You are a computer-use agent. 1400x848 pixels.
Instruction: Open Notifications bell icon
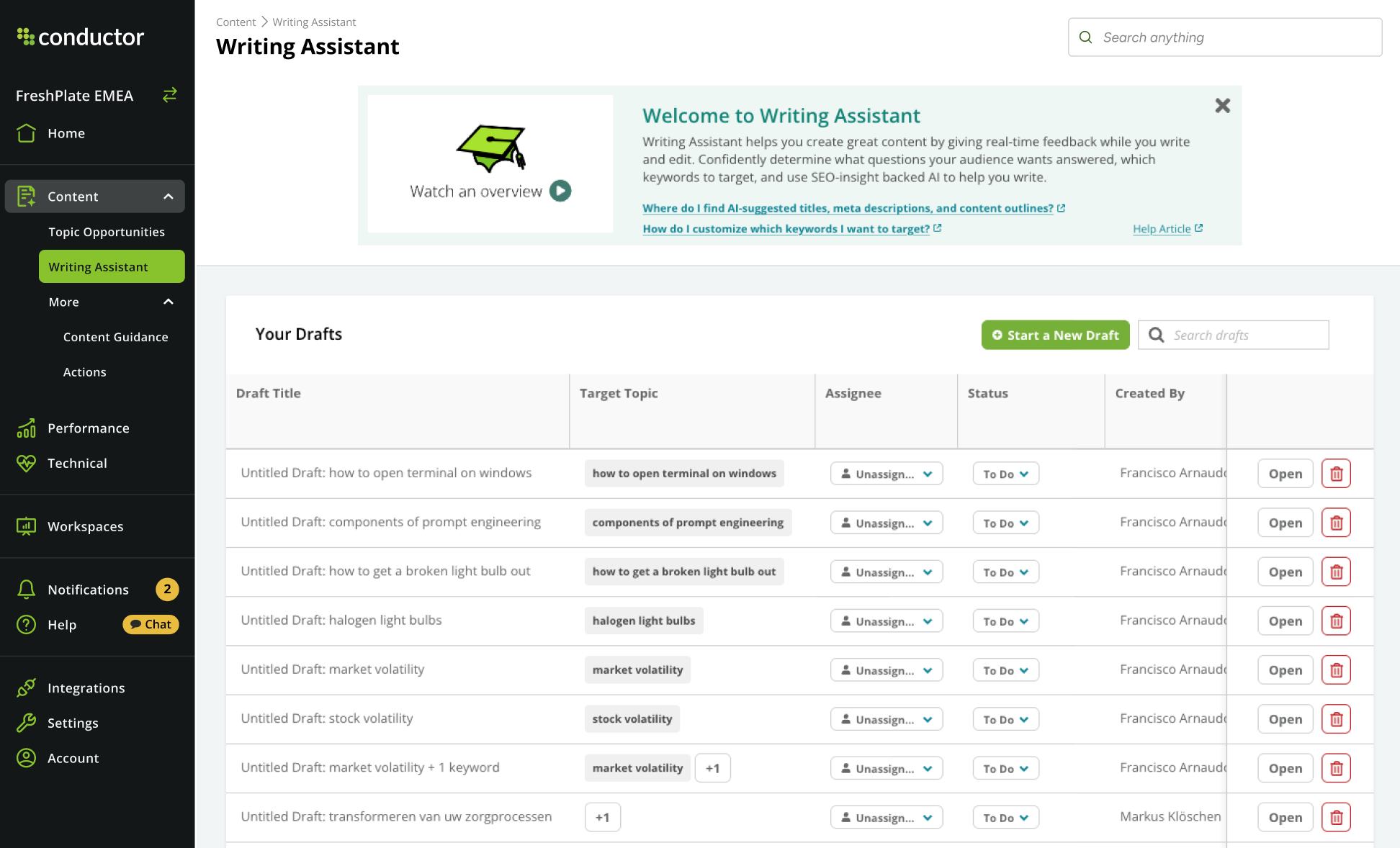(x=27, y=590)
